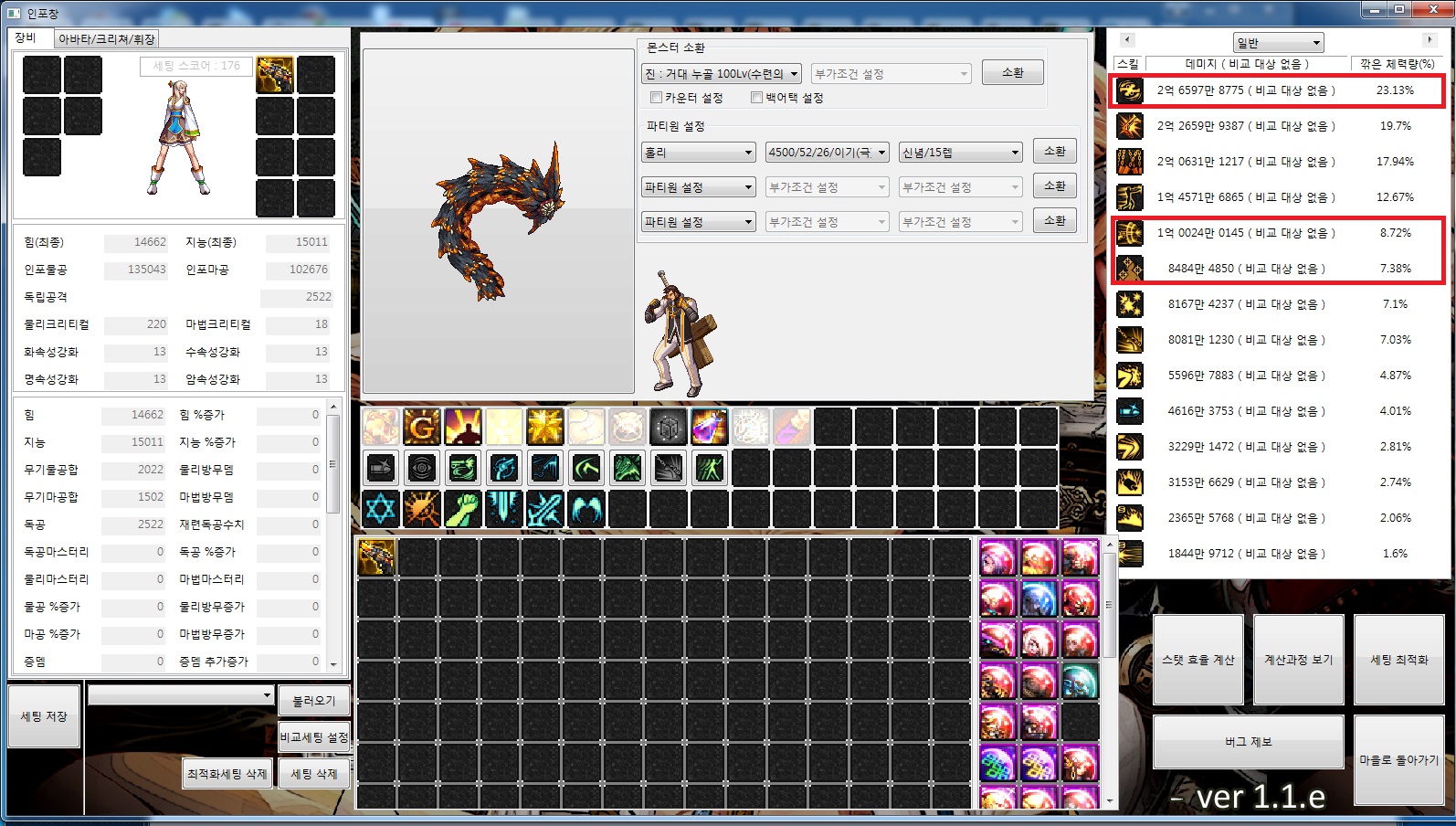Click skill icon for 12.67% damage row
This screenshot has height=826, width=1456.
pyautogui.click(x=1130, y=197)
